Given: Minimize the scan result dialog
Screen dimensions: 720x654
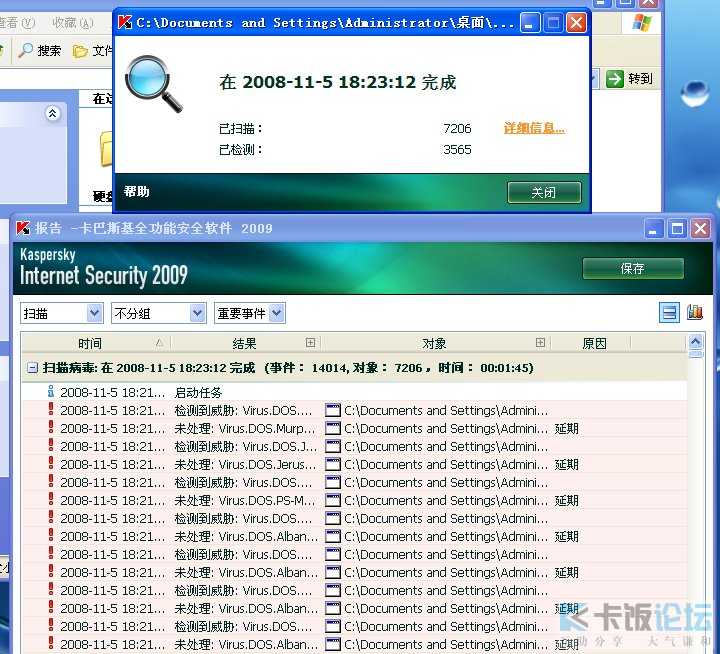Looking at the screenshot, I should [529, 23].
